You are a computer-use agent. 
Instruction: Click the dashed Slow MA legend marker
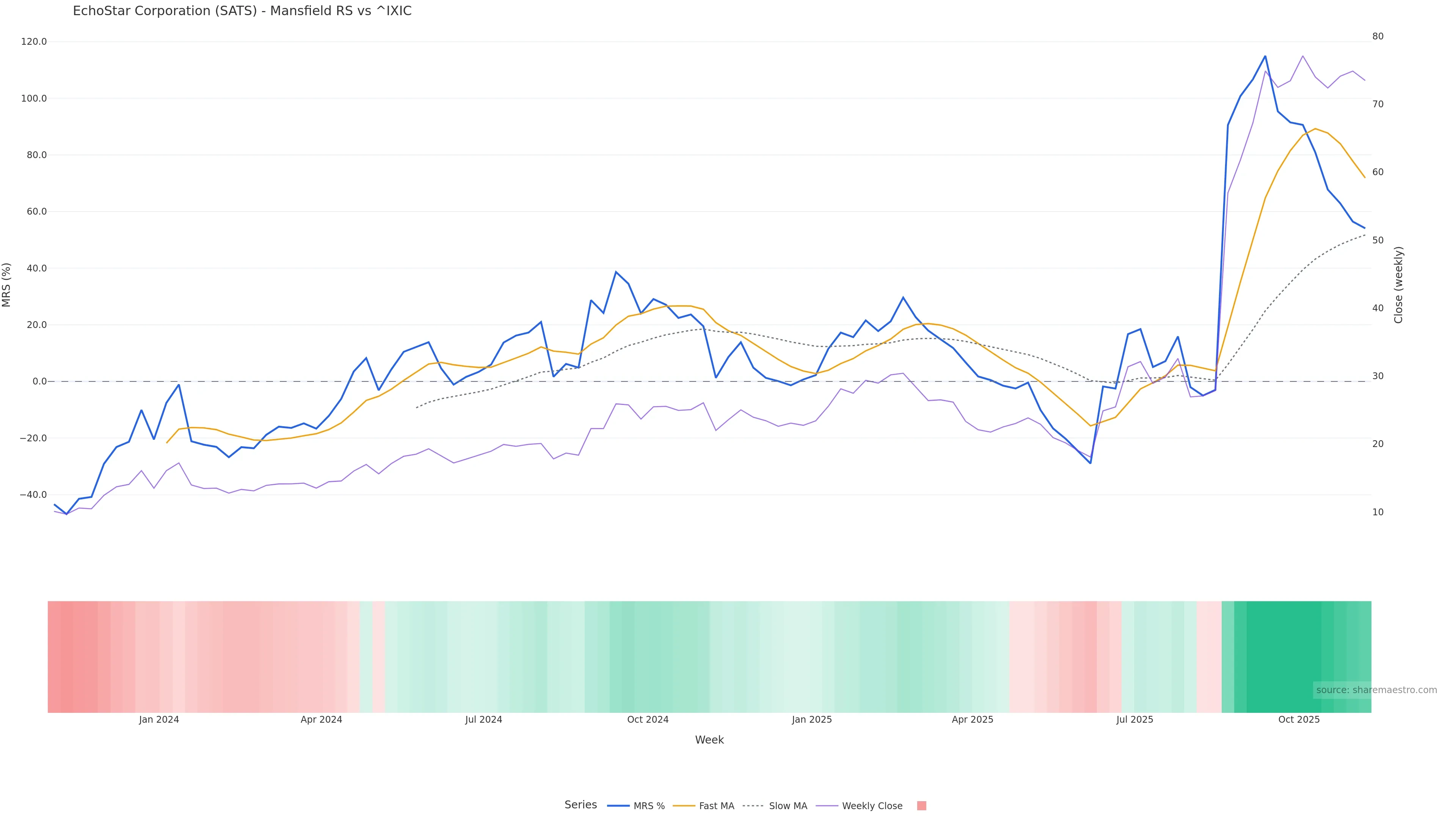(x=753, y=806)
